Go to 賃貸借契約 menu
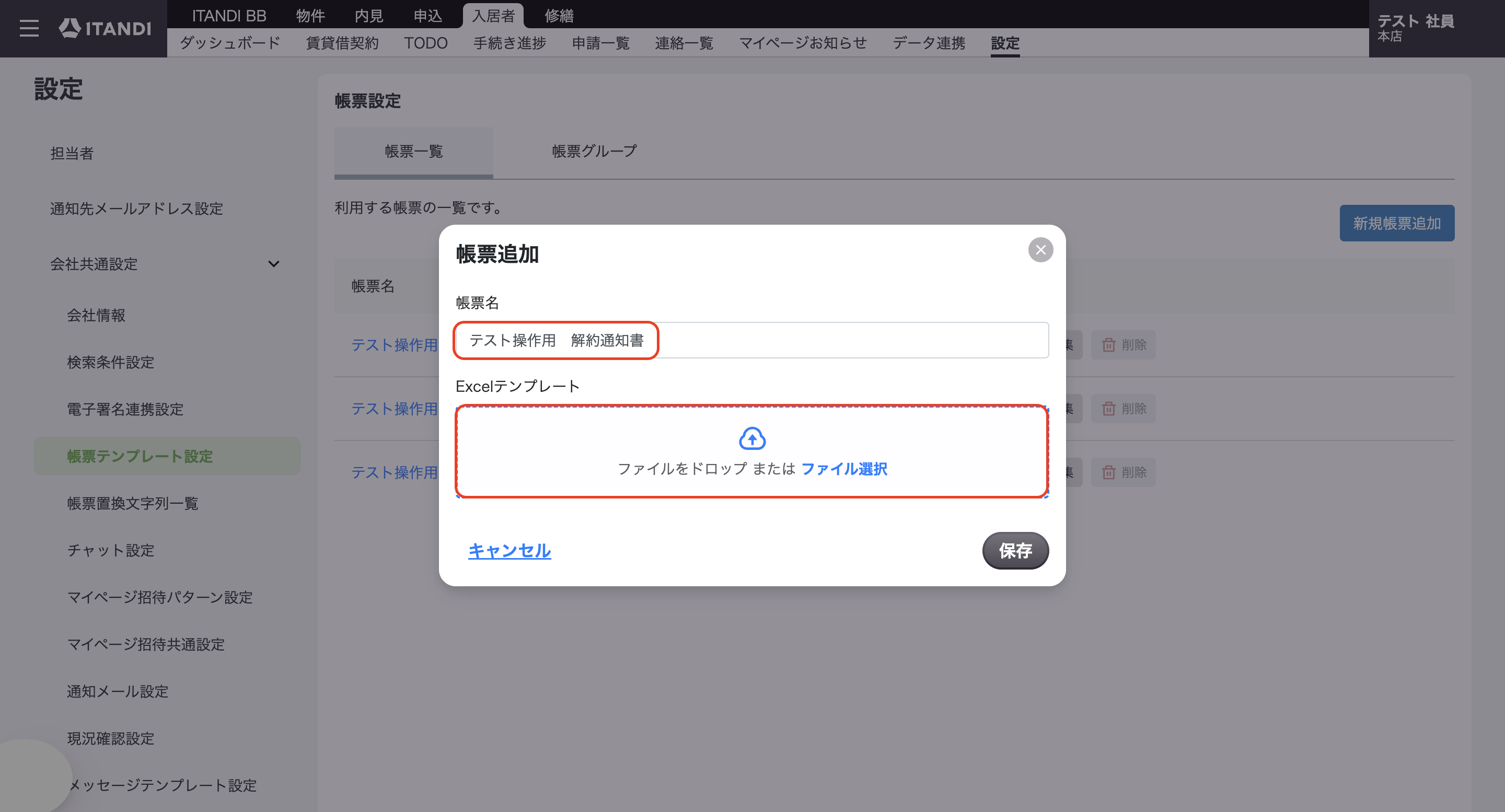This screenshot has width=1505, height=812. 342,43
